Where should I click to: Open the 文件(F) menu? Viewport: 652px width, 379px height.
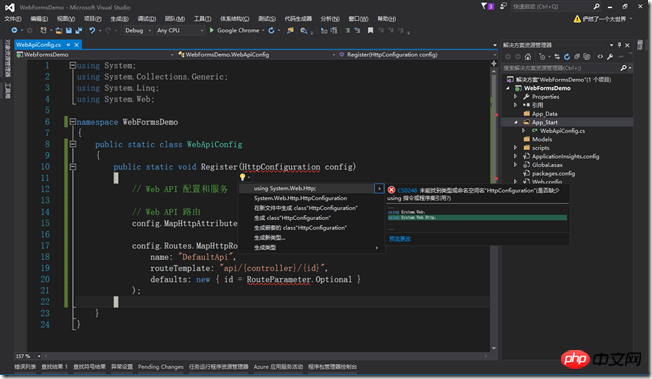[13, 19]
